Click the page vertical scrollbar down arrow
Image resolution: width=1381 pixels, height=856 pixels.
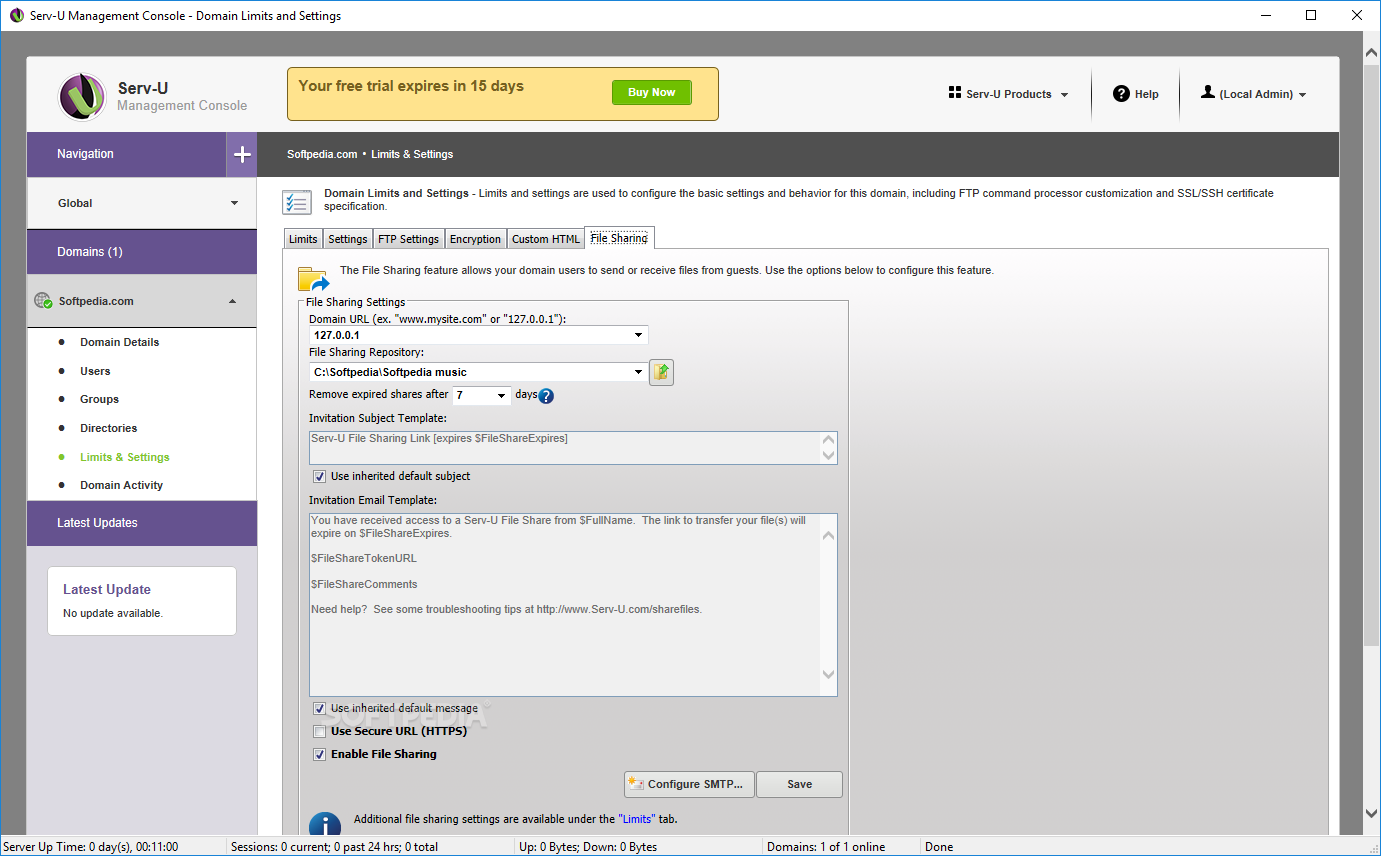[1372, 814]
